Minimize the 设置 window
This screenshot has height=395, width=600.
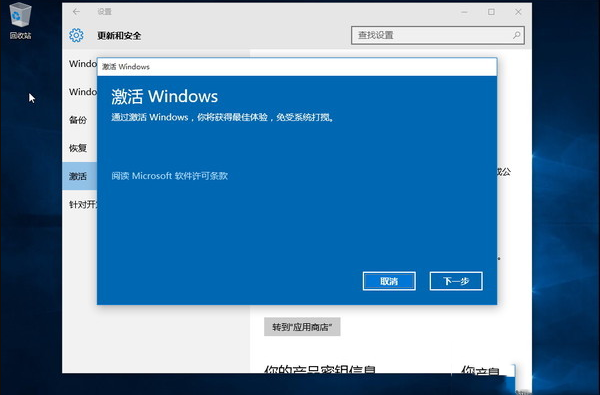pyautogui.click(x=464, y=12)
